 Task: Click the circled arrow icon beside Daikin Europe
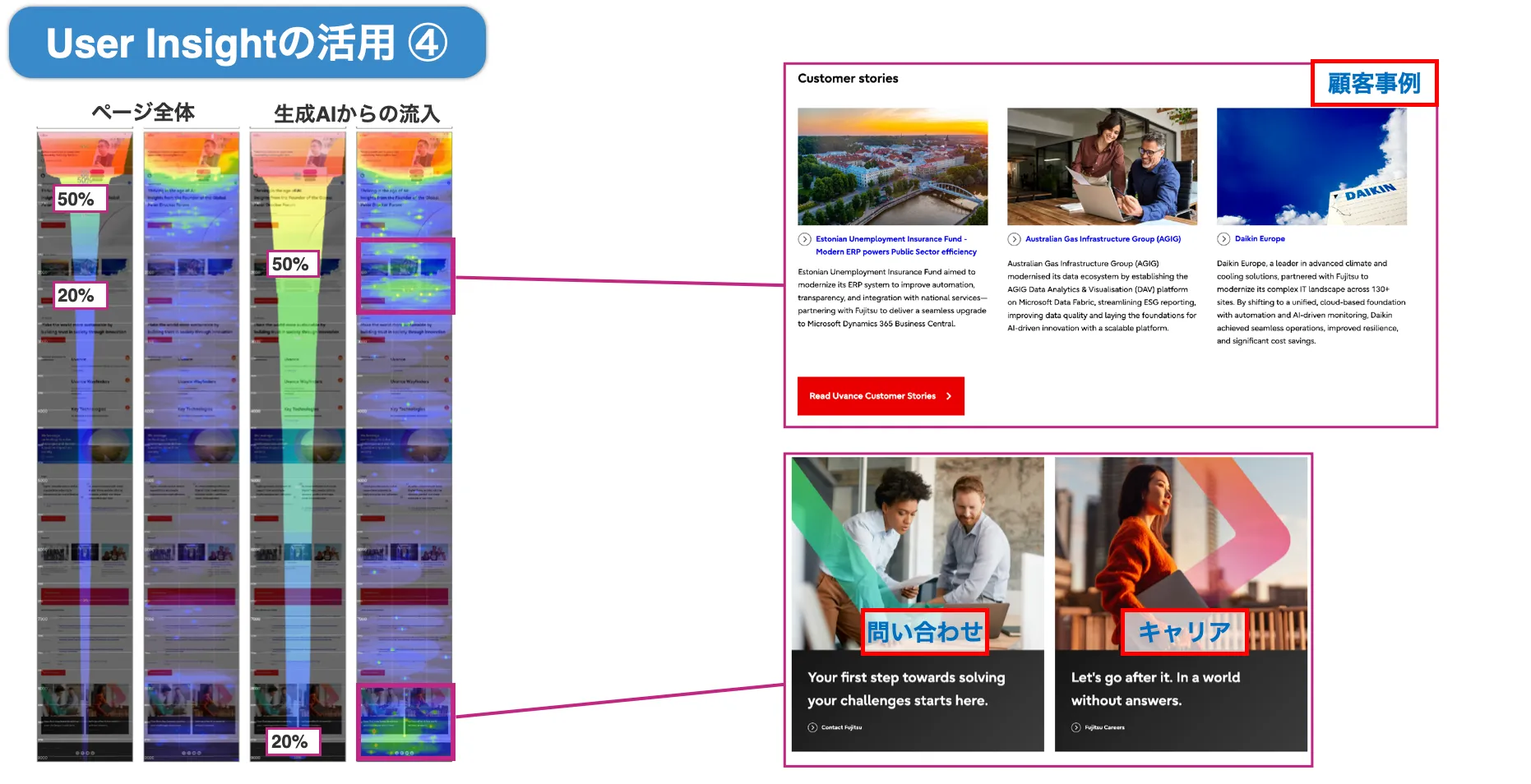click(x=1223, y=239)
